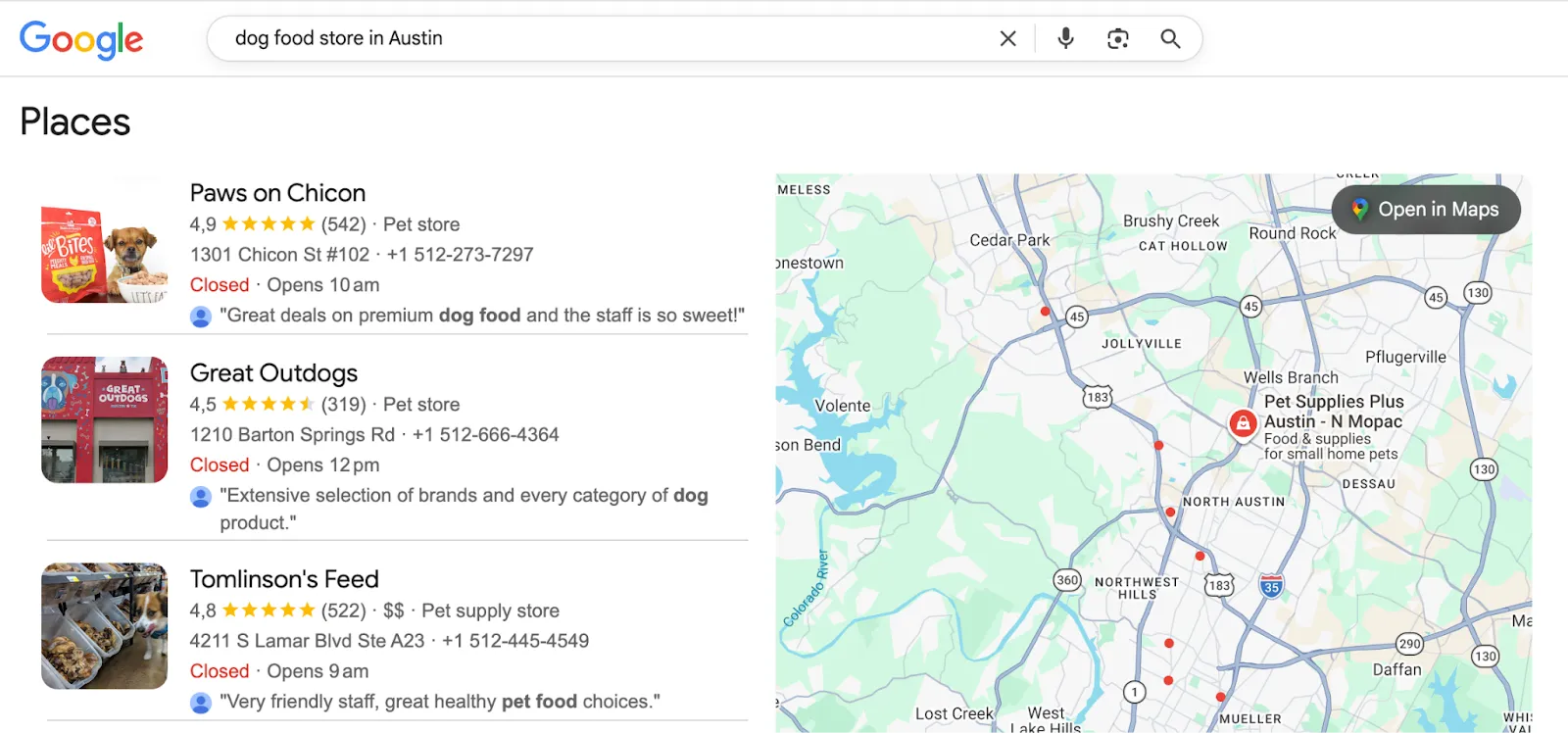Viewport: 1568px width, 733px height.
Task: Click 'Opens 9 am' hours text
Action: pos(318,671)
